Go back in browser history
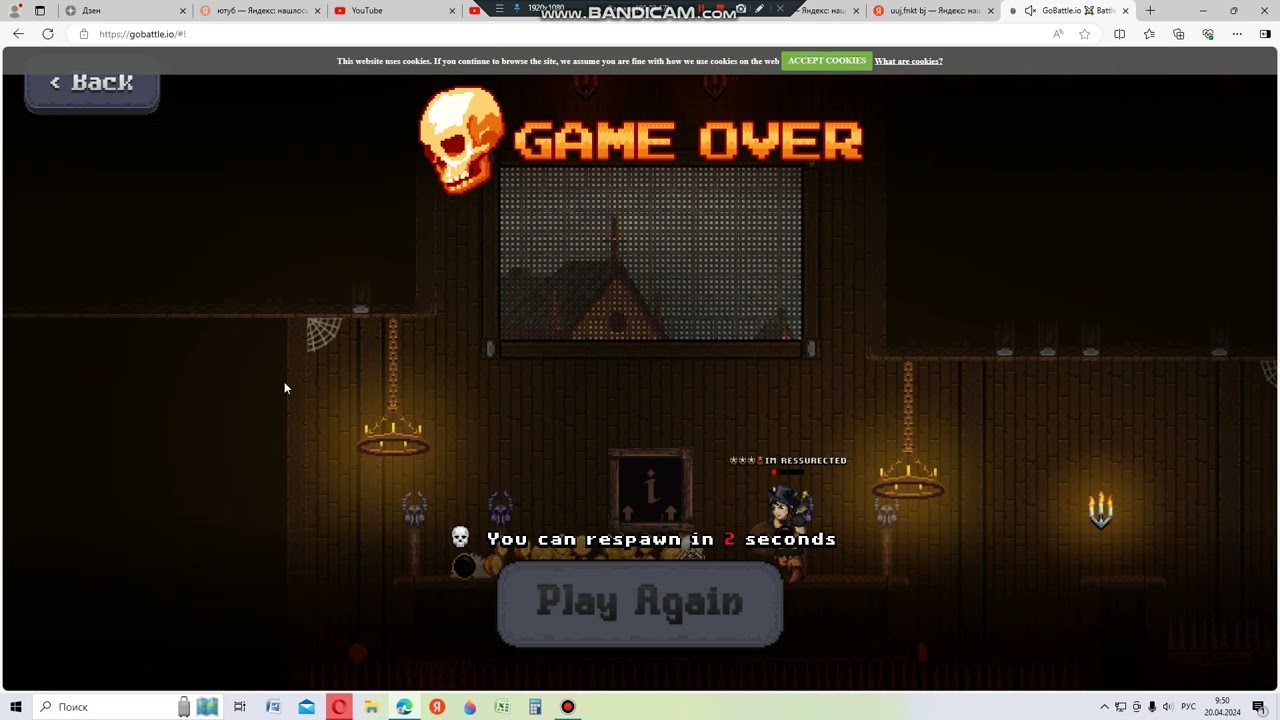 coord(18,34)
